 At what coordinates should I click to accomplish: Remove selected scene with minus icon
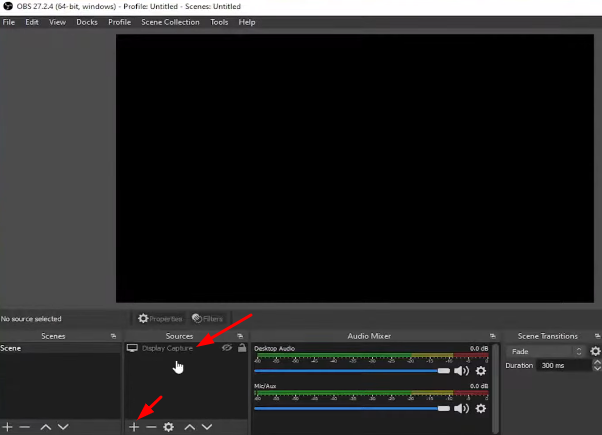(x=25, y=427)
